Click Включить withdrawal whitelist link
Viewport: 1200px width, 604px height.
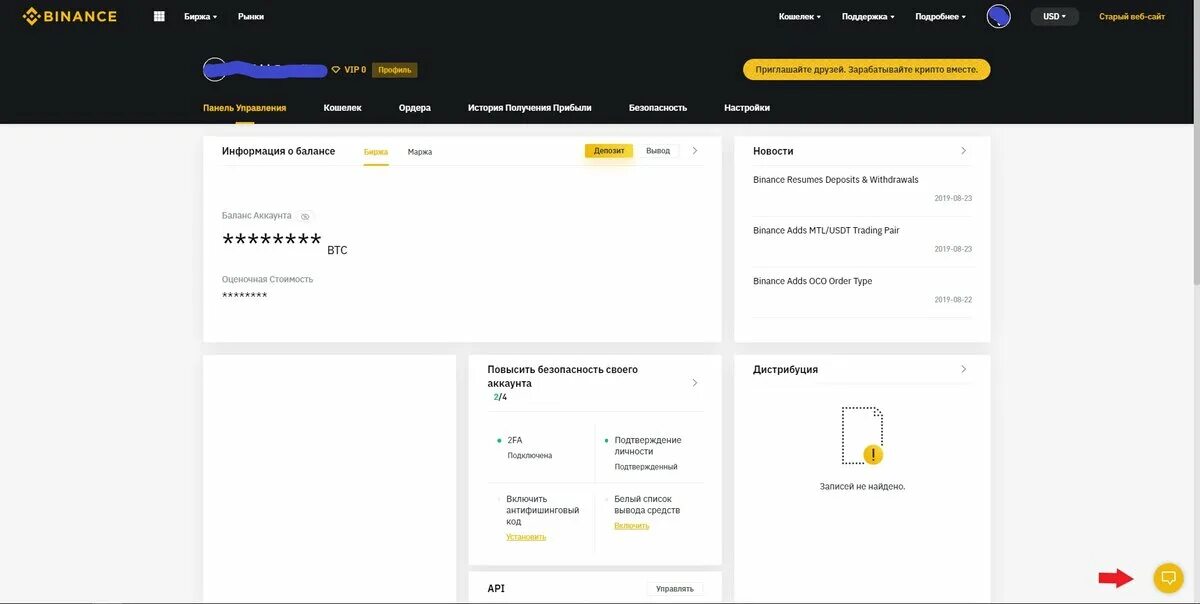[631, 526]
